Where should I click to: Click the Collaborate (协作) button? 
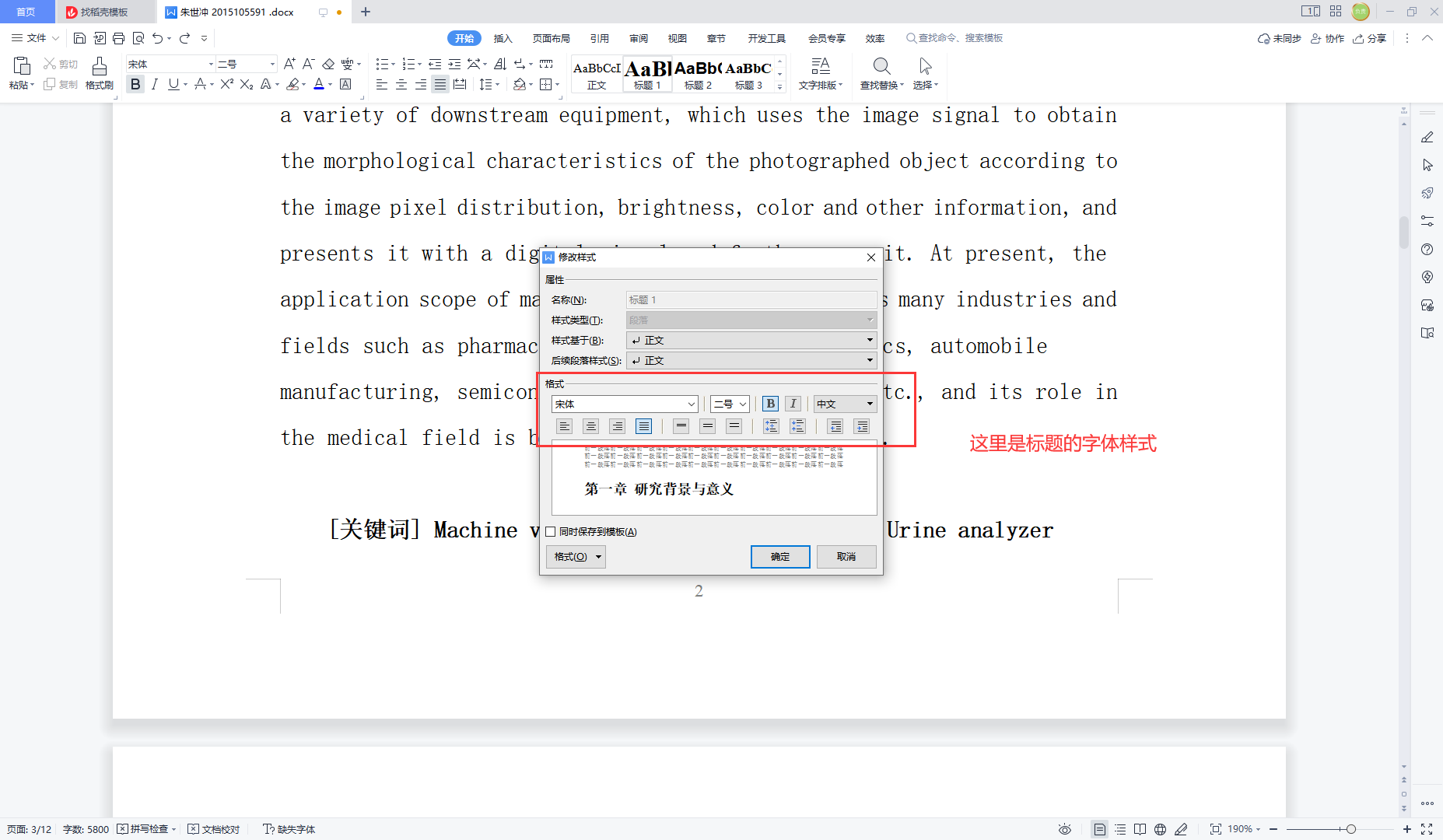[x=1327, y=38]
